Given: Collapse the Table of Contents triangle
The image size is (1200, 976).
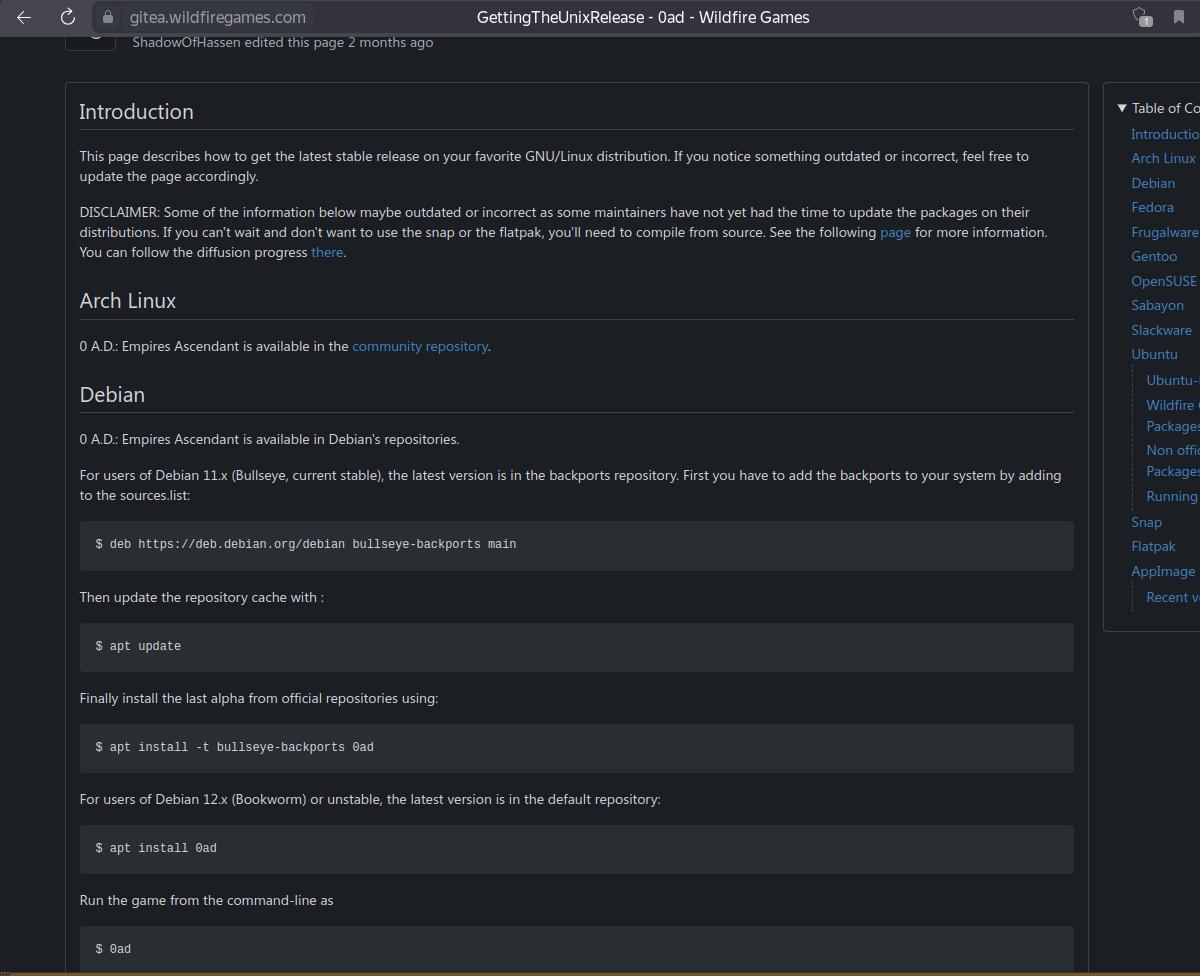Looking at the screenshot, I should click(1122, 108).
